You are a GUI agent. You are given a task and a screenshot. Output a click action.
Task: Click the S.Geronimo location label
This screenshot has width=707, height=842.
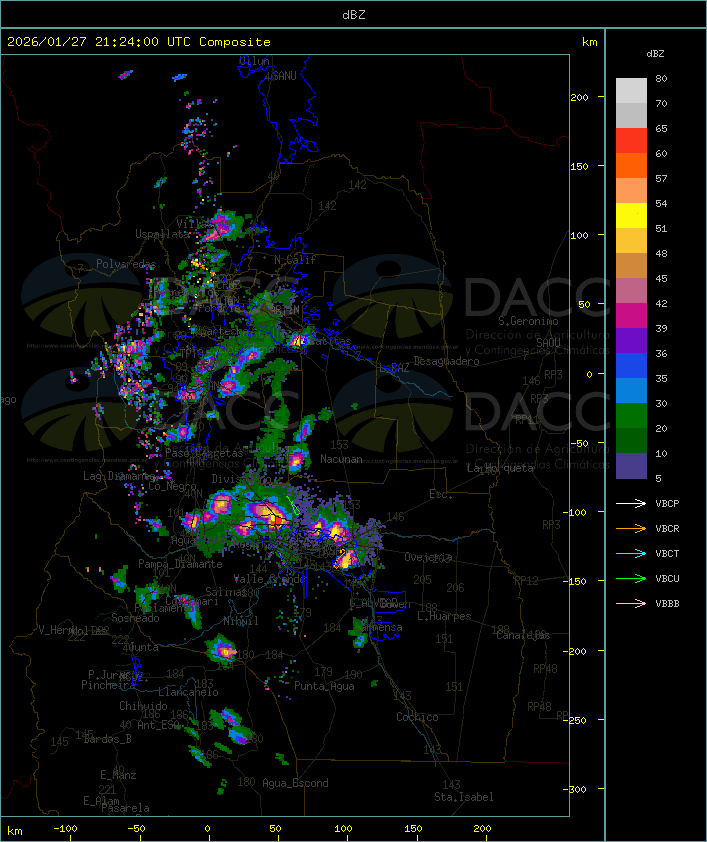[x=526, y=322]
